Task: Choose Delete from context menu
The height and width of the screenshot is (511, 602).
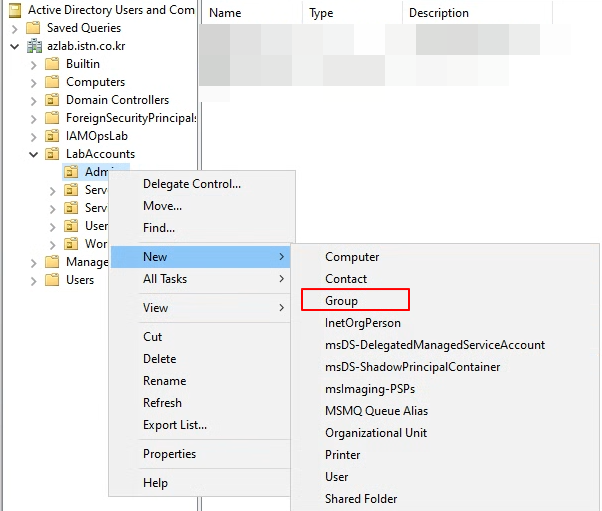Action: (200, 359)
